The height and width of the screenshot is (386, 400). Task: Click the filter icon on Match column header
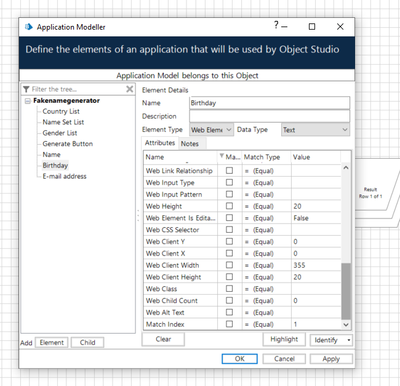point(222,156)
